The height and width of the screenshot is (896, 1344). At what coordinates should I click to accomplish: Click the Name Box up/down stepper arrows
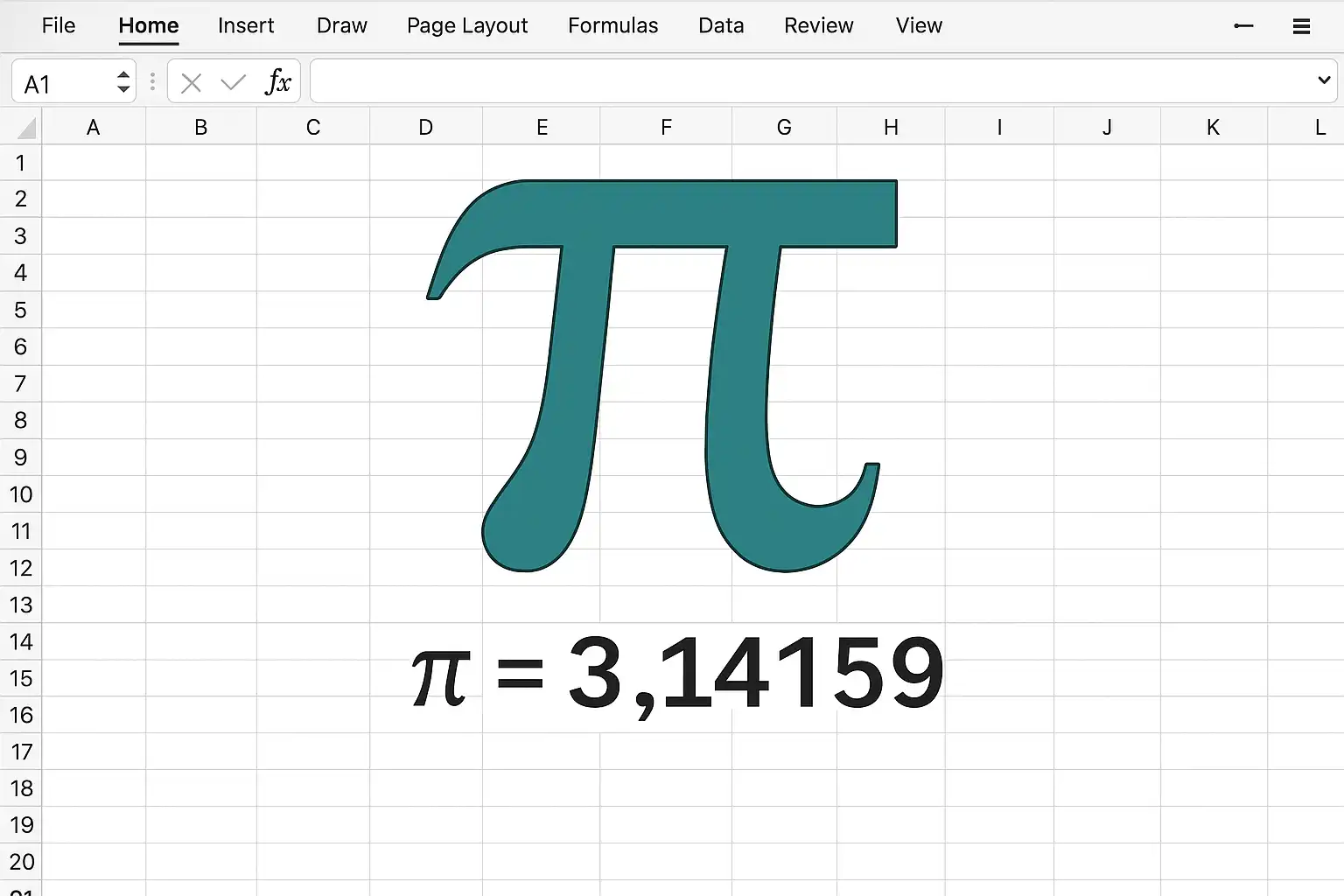tap(123, 82)
